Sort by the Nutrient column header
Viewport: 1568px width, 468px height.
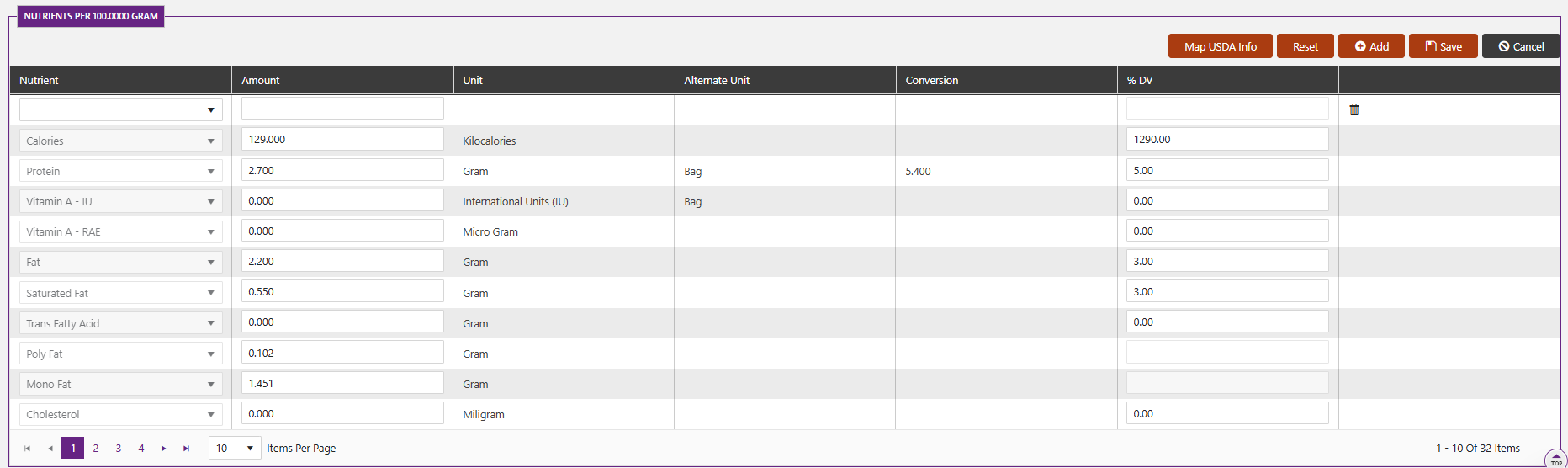click(39, 80)
